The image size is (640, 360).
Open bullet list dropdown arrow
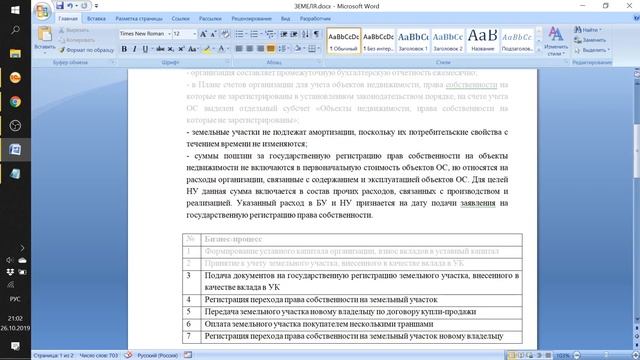(246, 34)
